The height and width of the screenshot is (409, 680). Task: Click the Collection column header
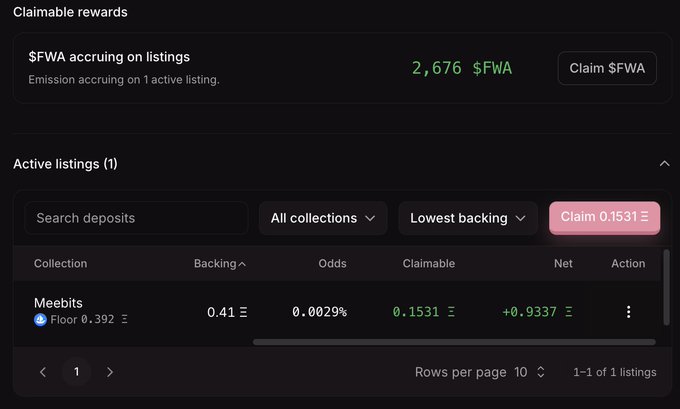coord(60,263)
